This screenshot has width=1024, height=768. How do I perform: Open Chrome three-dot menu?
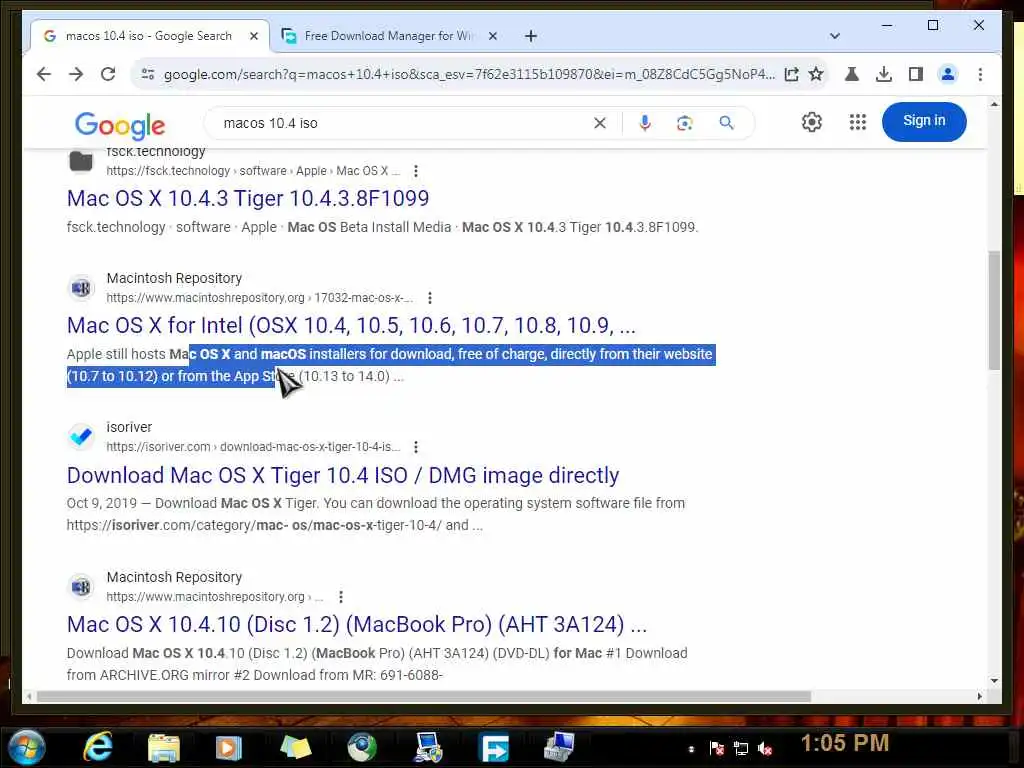(x=980, y=74)
